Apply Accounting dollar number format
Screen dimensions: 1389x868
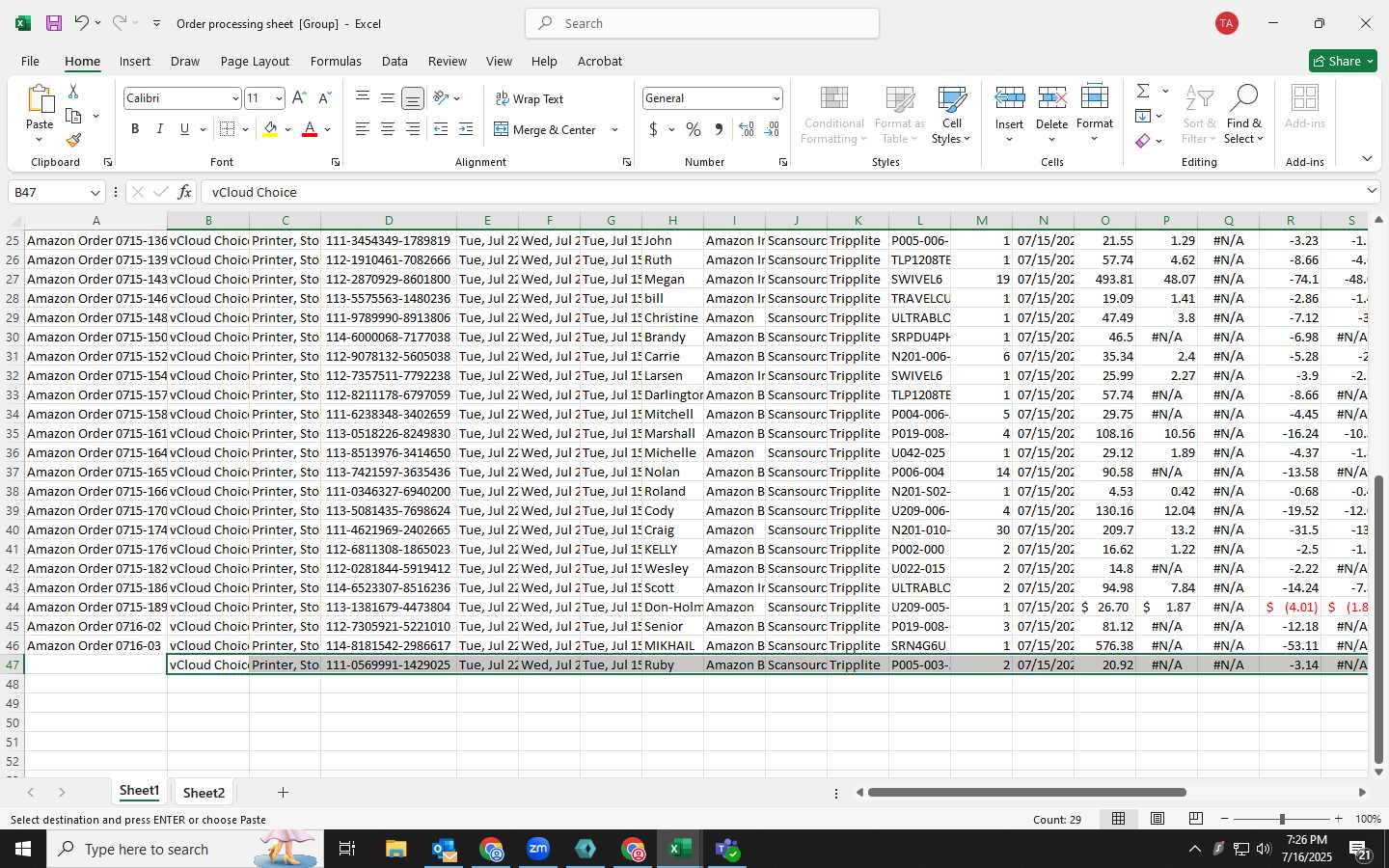tap(653, 129)
